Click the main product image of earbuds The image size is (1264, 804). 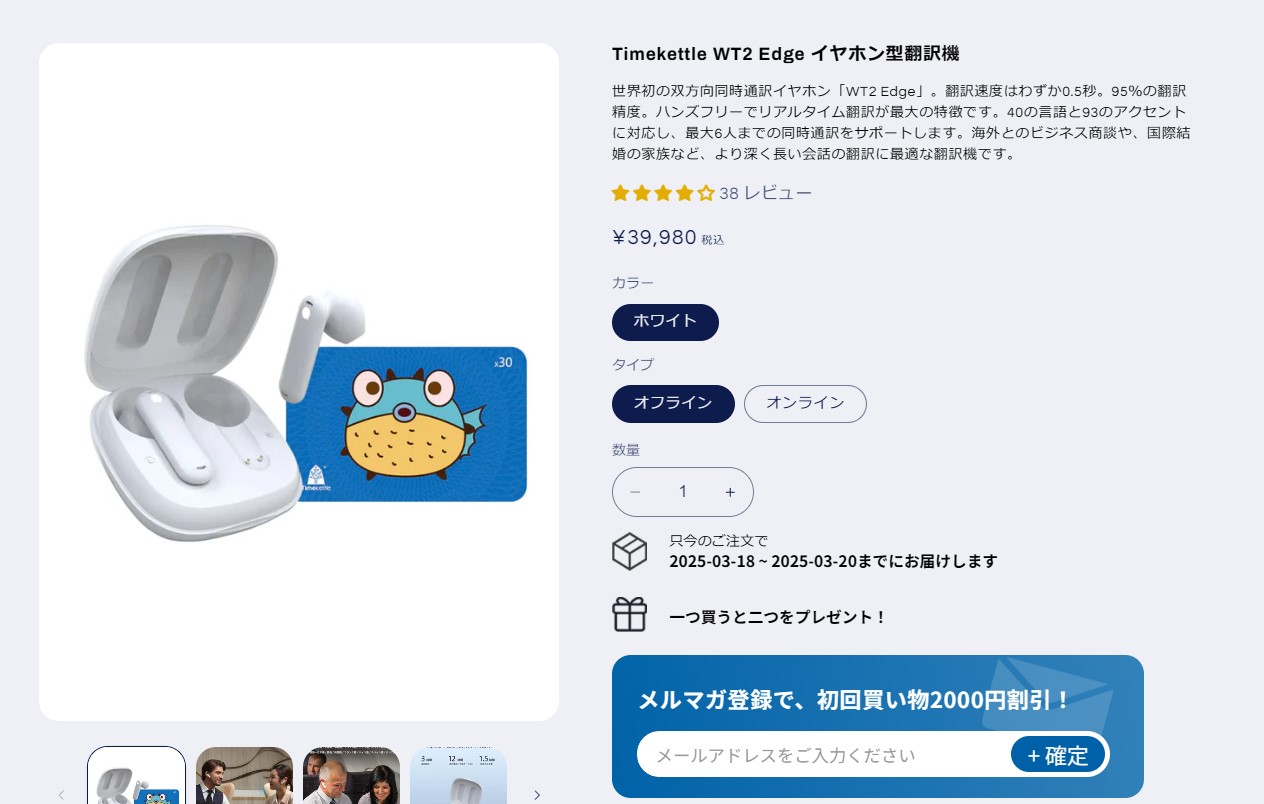[x=299, y=382]
